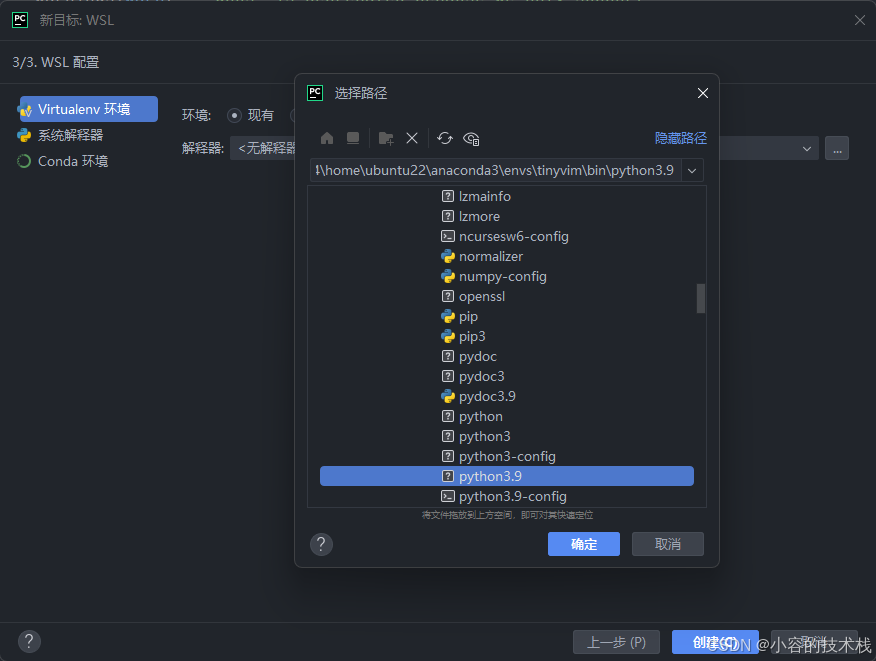Click the pip3 Python icon
Viewport: 876px width, 661px height.
point(447,336)
